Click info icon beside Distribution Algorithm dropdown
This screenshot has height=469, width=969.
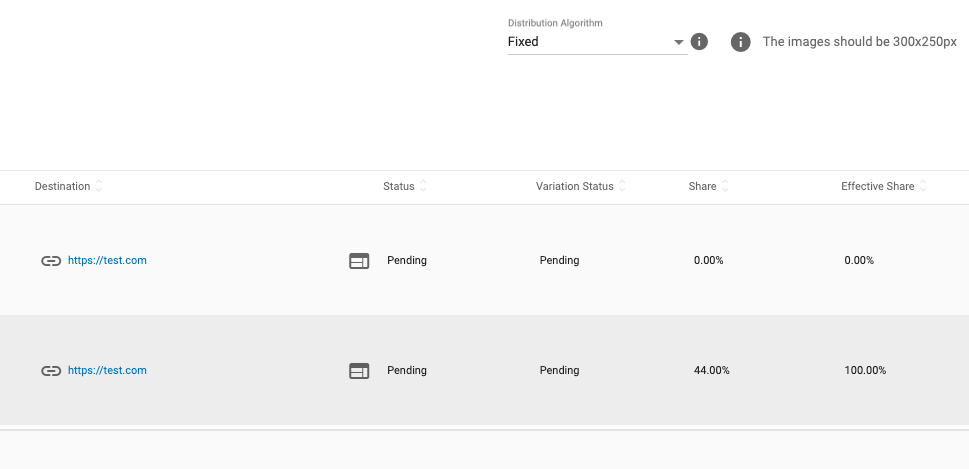[700, 42]
